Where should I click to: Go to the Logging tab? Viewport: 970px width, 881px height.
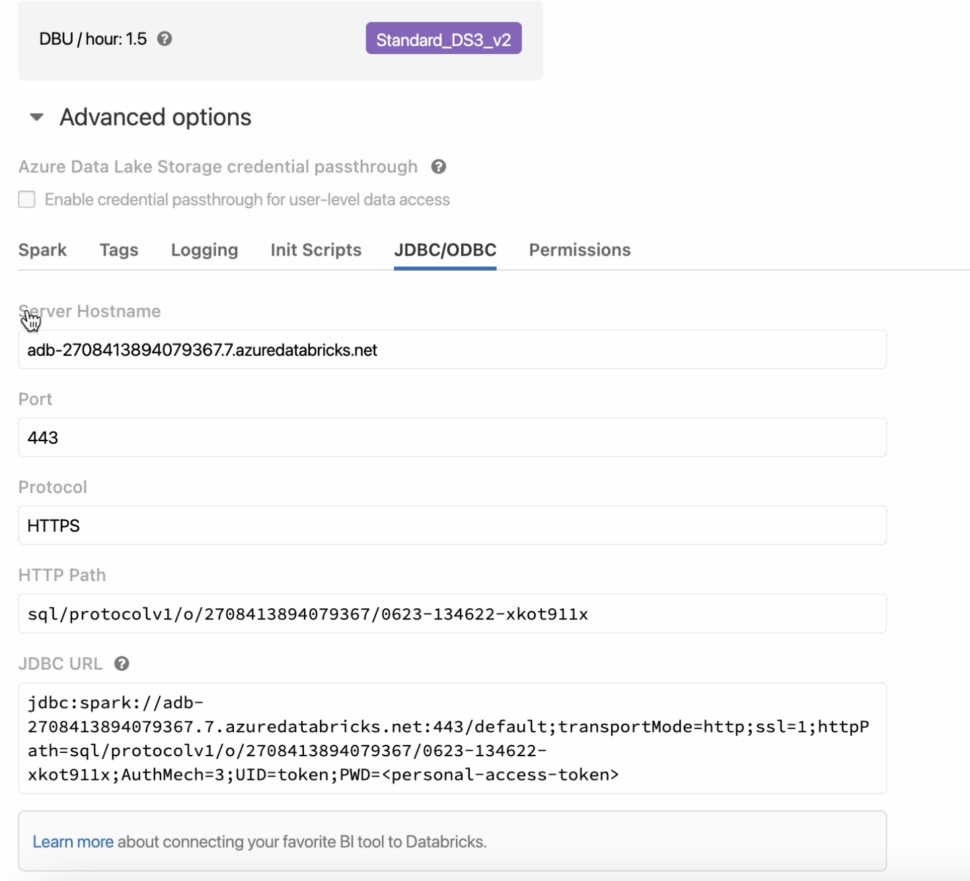click(204, 250)
